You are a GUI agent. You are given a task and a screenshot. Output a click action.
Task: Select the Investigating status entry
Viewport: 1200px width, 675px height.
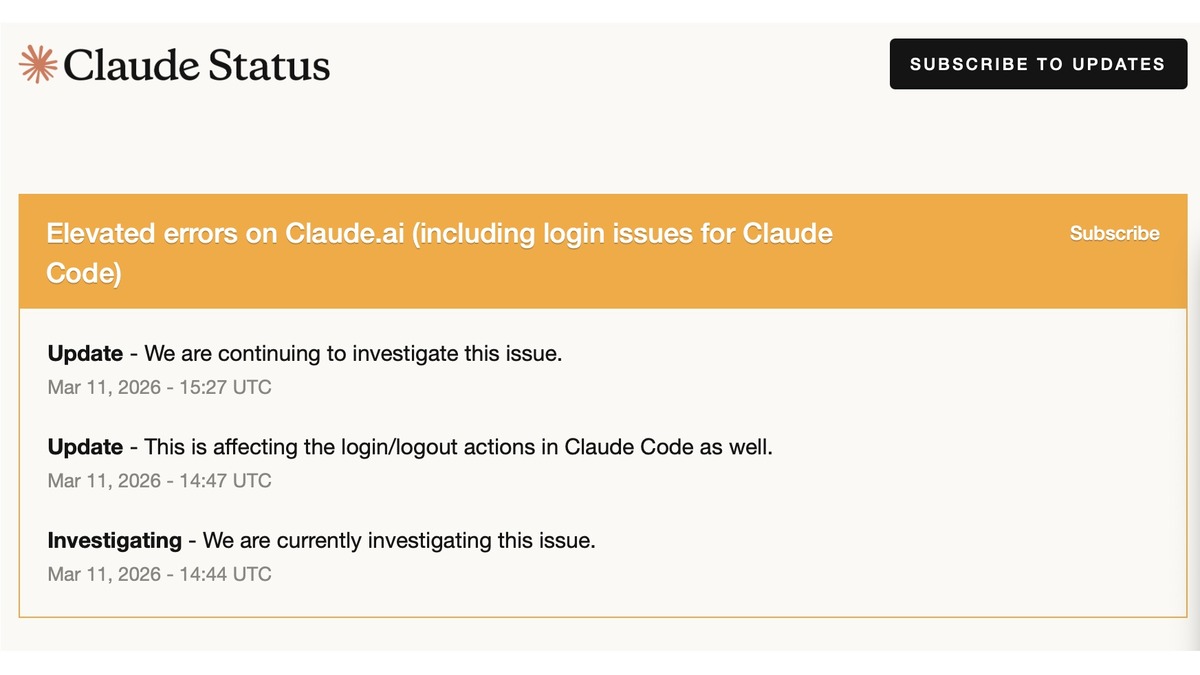click(320, 540)
